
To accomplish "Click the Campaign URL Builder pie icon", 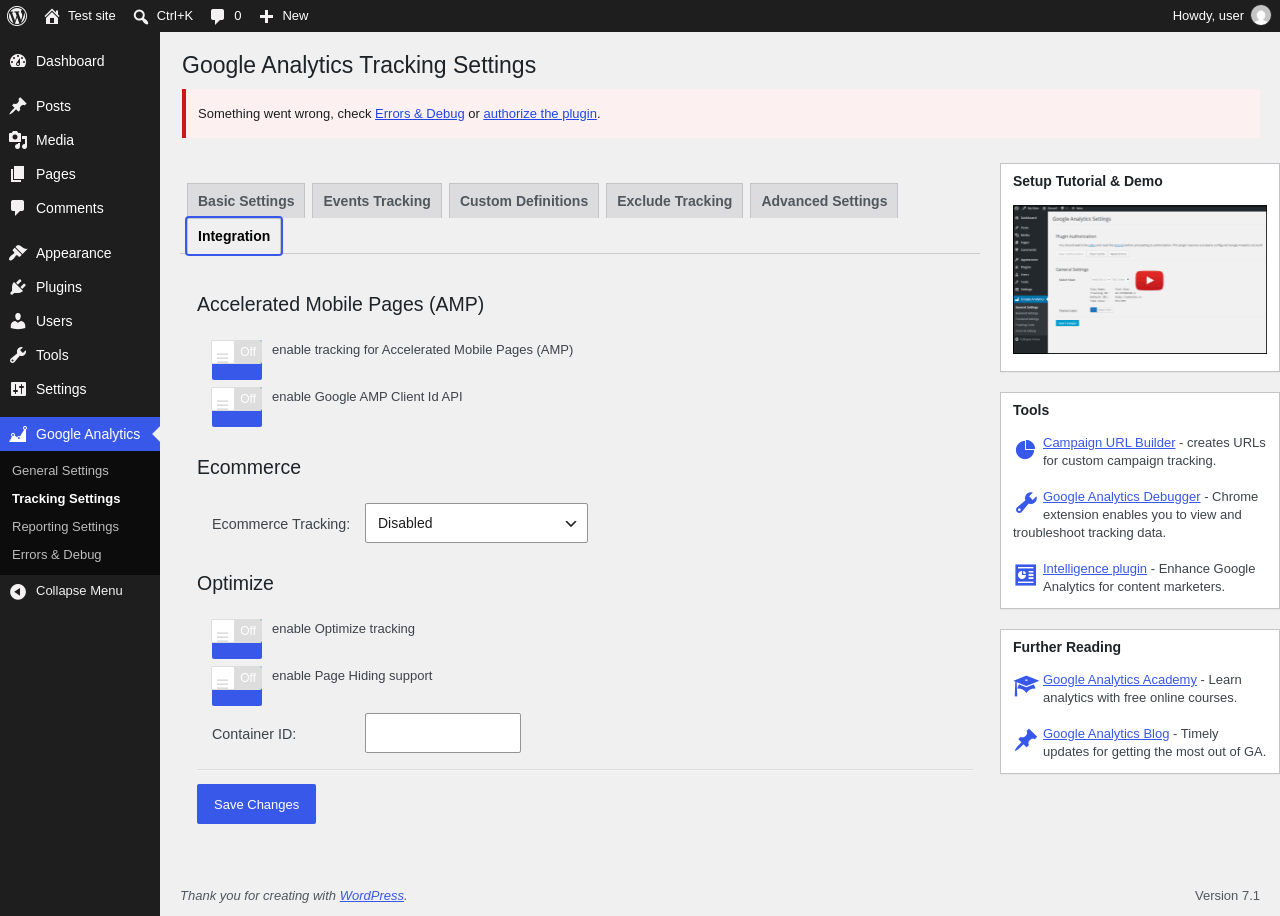I will tap(1025, 450).
